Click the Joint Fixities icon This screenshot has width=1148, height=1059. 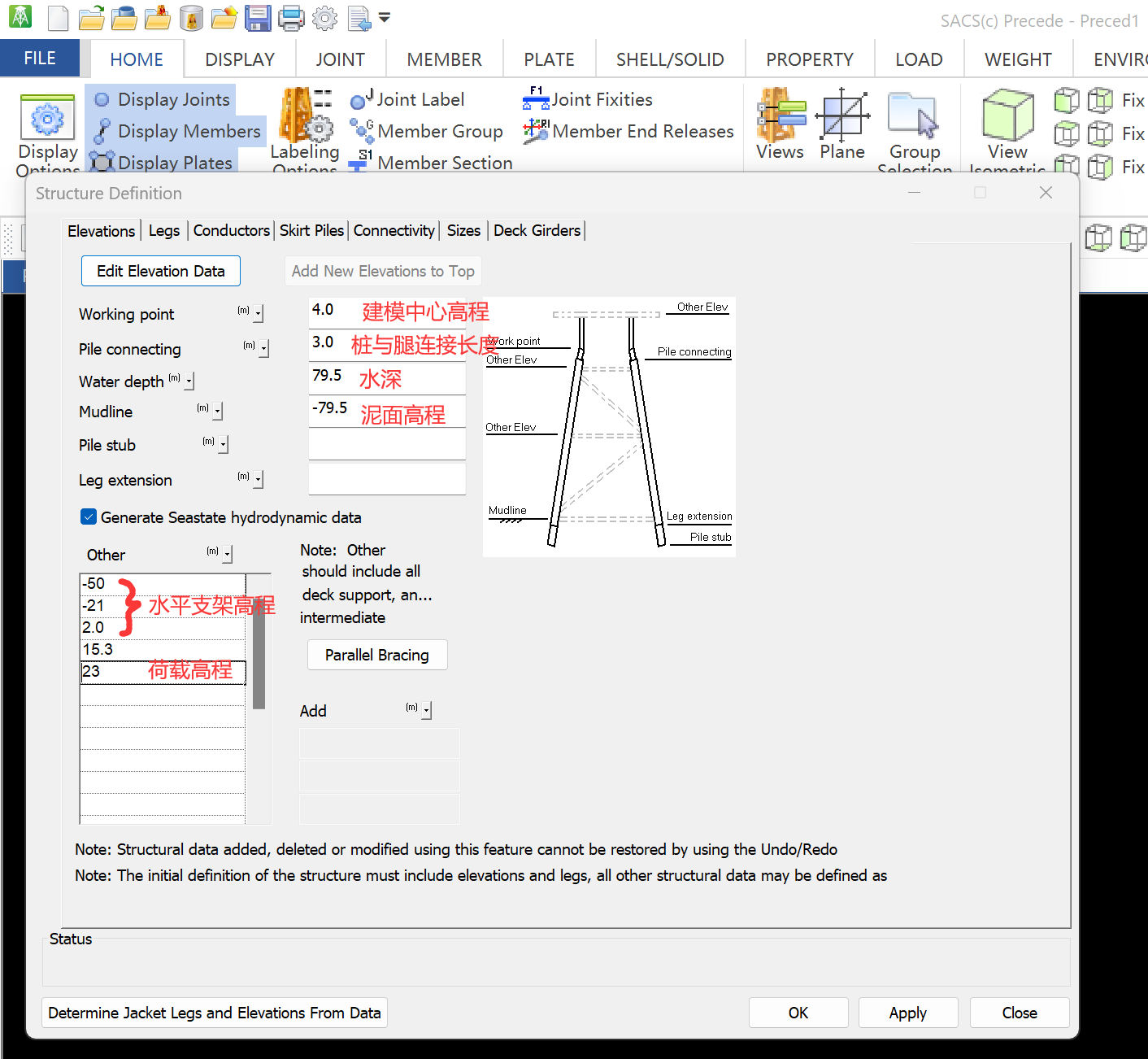click(536, 99)
